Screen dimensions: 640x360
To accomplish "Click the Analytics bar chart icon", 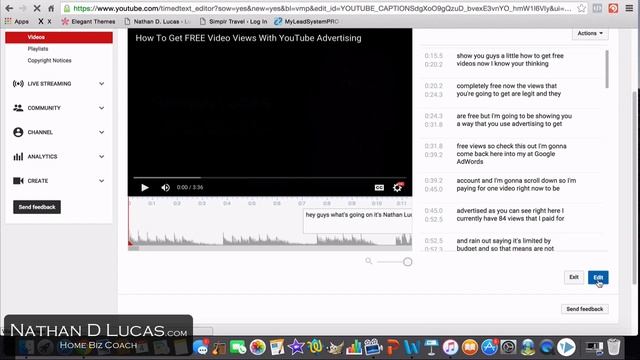I will (x=18, y=156).
